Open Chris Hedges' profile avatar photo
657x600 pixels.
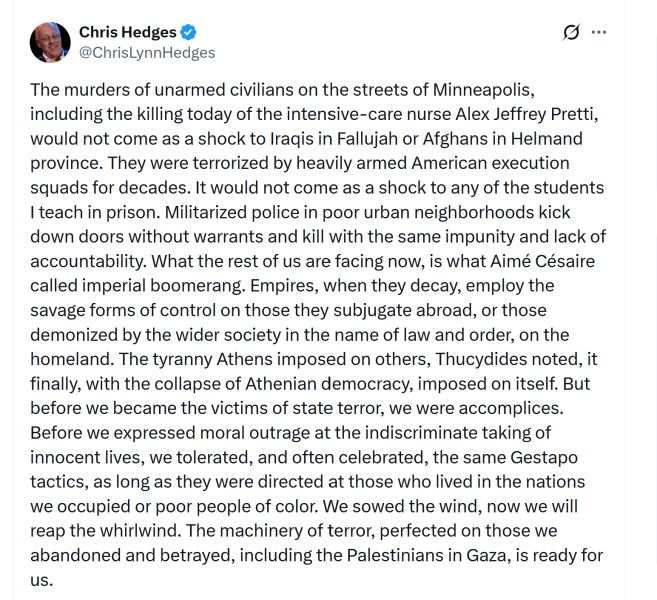(x=51, y=42)
